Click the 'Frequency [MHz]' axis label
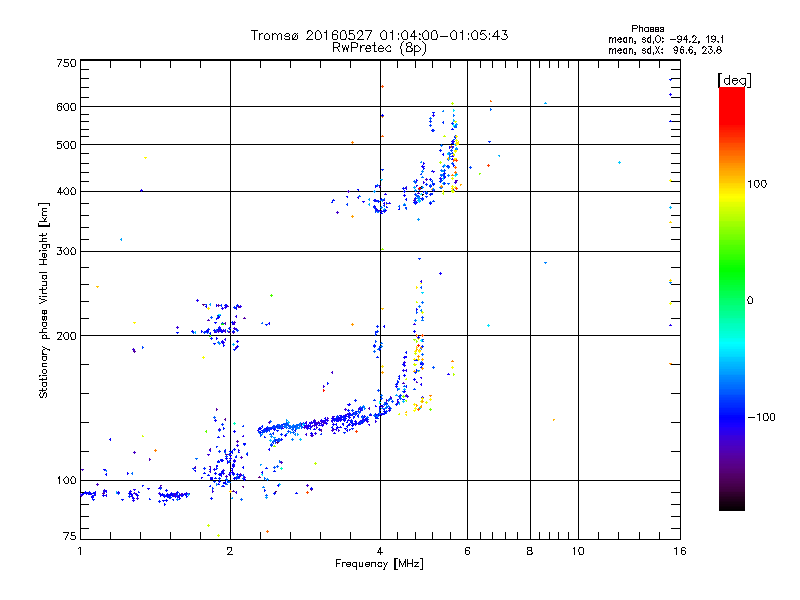The height and width of the screenshot is (600, 800). [379, 564]
